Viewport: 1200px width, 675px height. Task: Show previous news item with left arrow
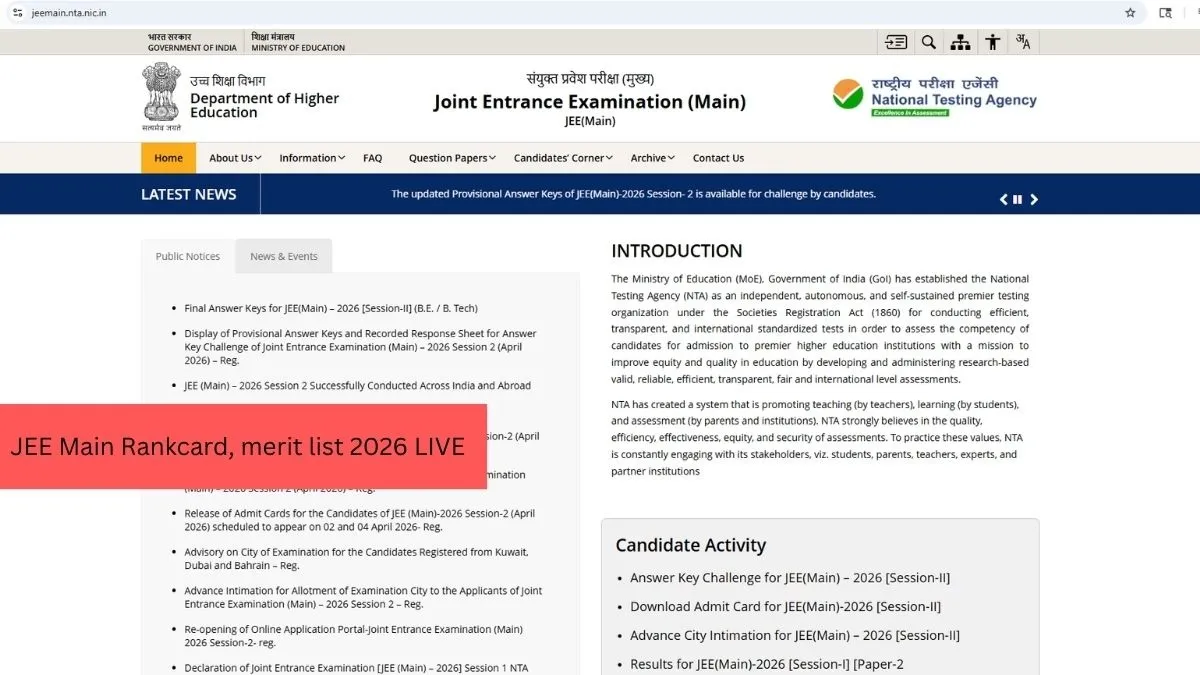1003,199
